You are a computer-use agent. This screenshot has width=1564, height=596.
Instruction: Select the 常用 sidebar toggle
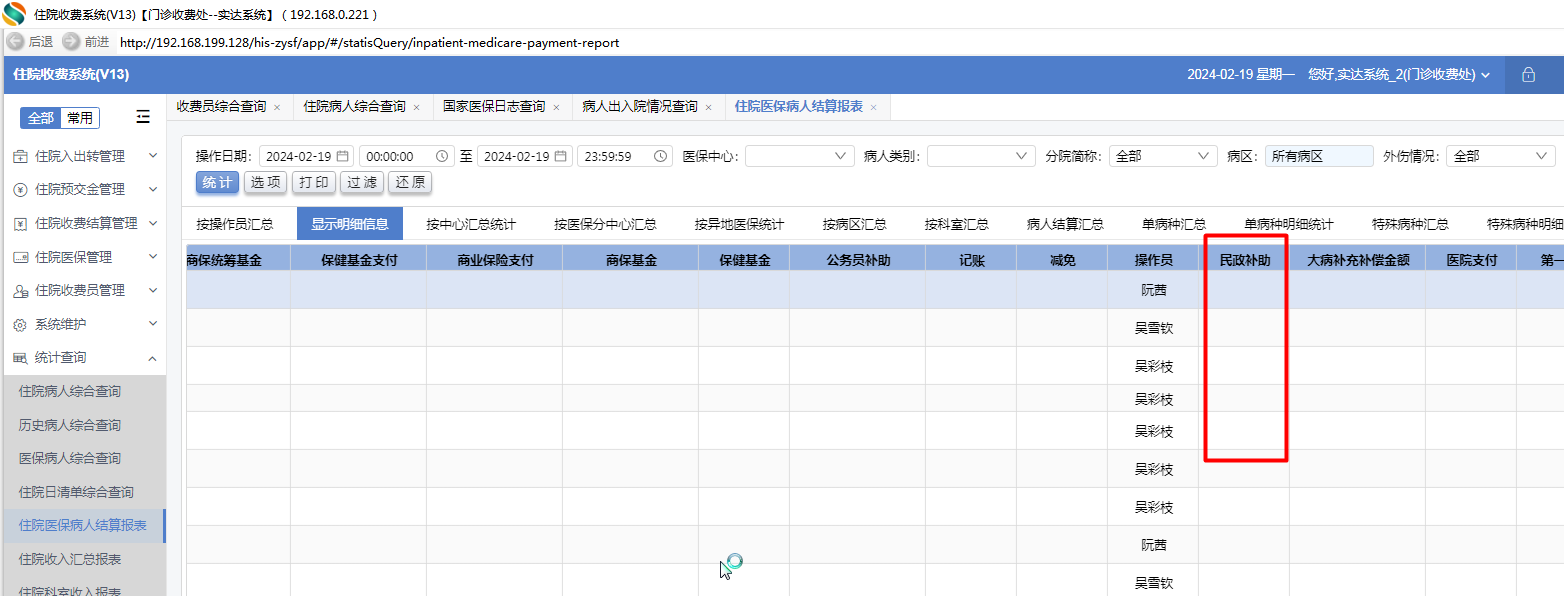click(x=80, y=118)
